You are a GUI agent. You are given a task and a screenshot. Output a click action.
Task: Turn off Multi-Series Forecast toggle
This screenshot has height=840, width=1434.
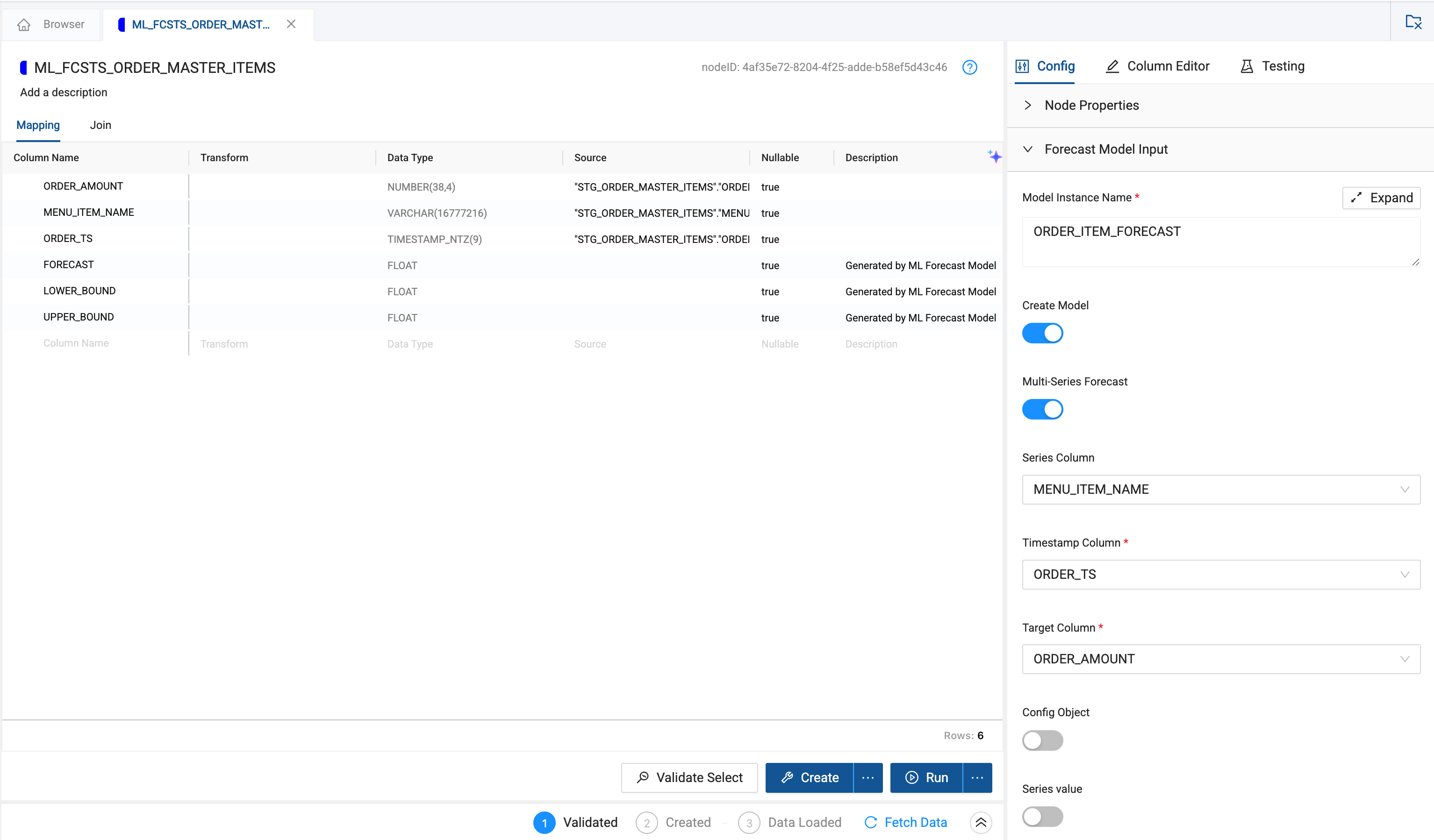pyautogui.click(x=1042, y=409)
